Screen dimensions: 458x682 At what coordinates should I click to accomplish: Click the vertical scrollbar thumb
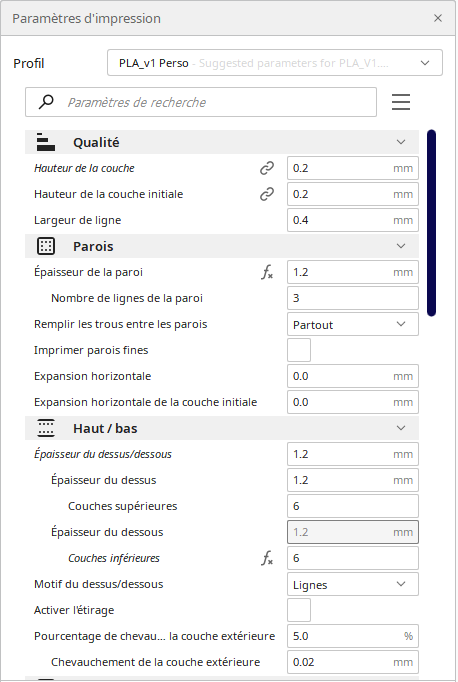pos(431,223)
